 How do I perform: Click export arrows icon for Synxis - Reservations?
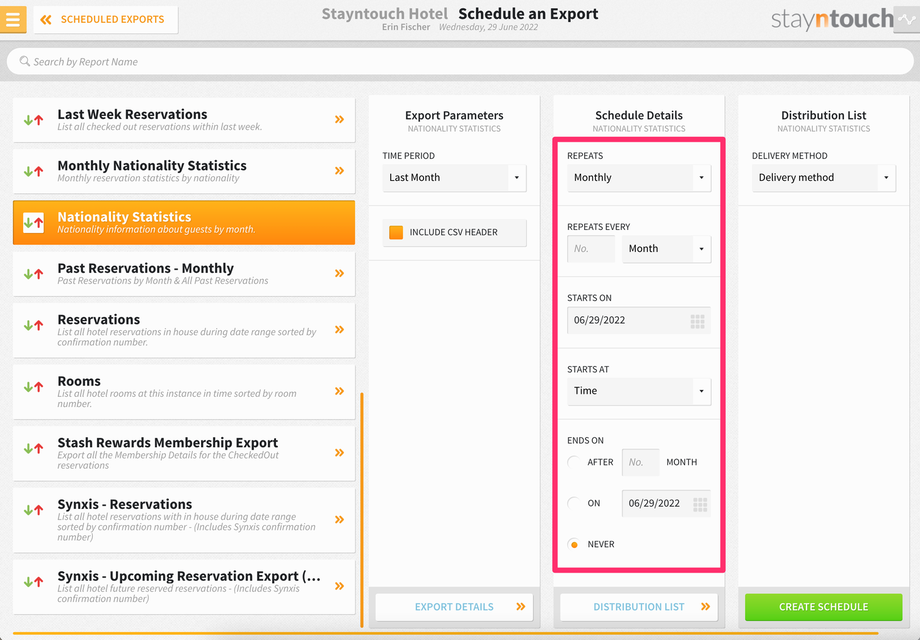33,510
